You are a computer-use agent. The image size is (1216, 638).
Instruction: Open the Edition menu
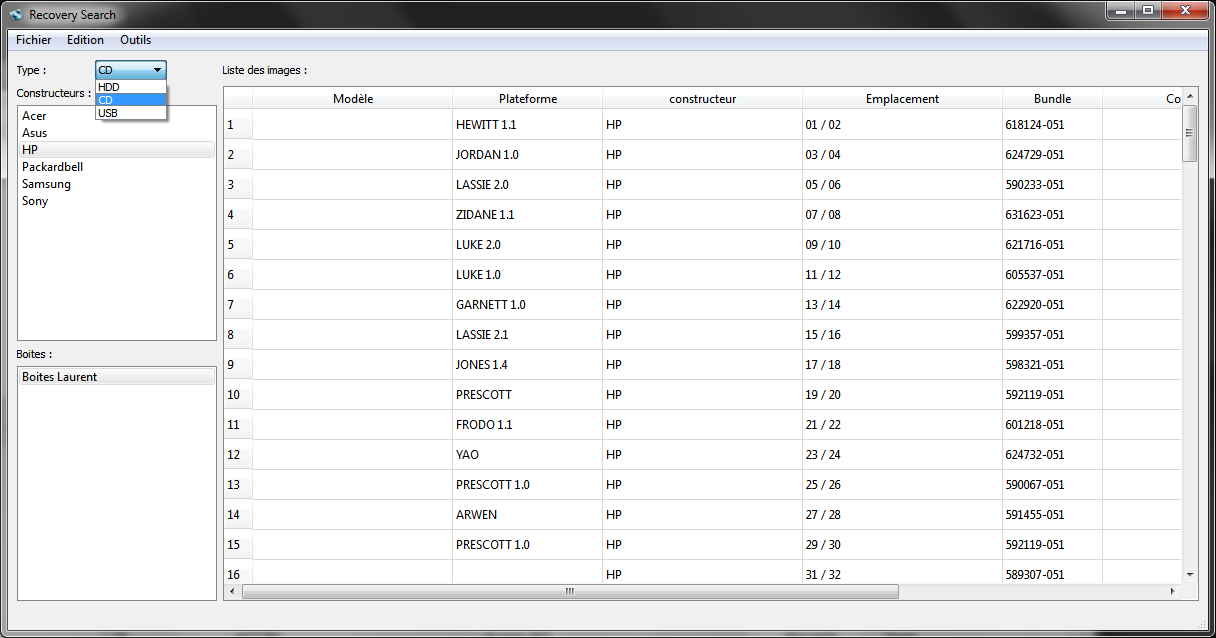[x=85, y=40]
